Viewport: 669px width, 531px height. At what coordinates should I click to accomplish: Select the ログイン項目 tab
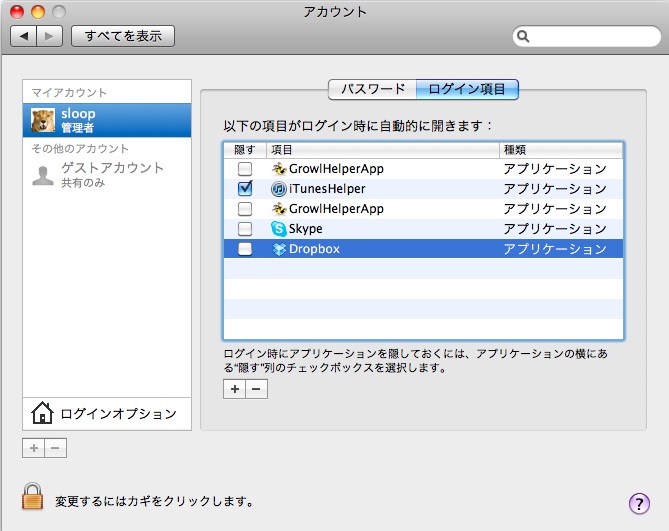(x=467, y=89)
